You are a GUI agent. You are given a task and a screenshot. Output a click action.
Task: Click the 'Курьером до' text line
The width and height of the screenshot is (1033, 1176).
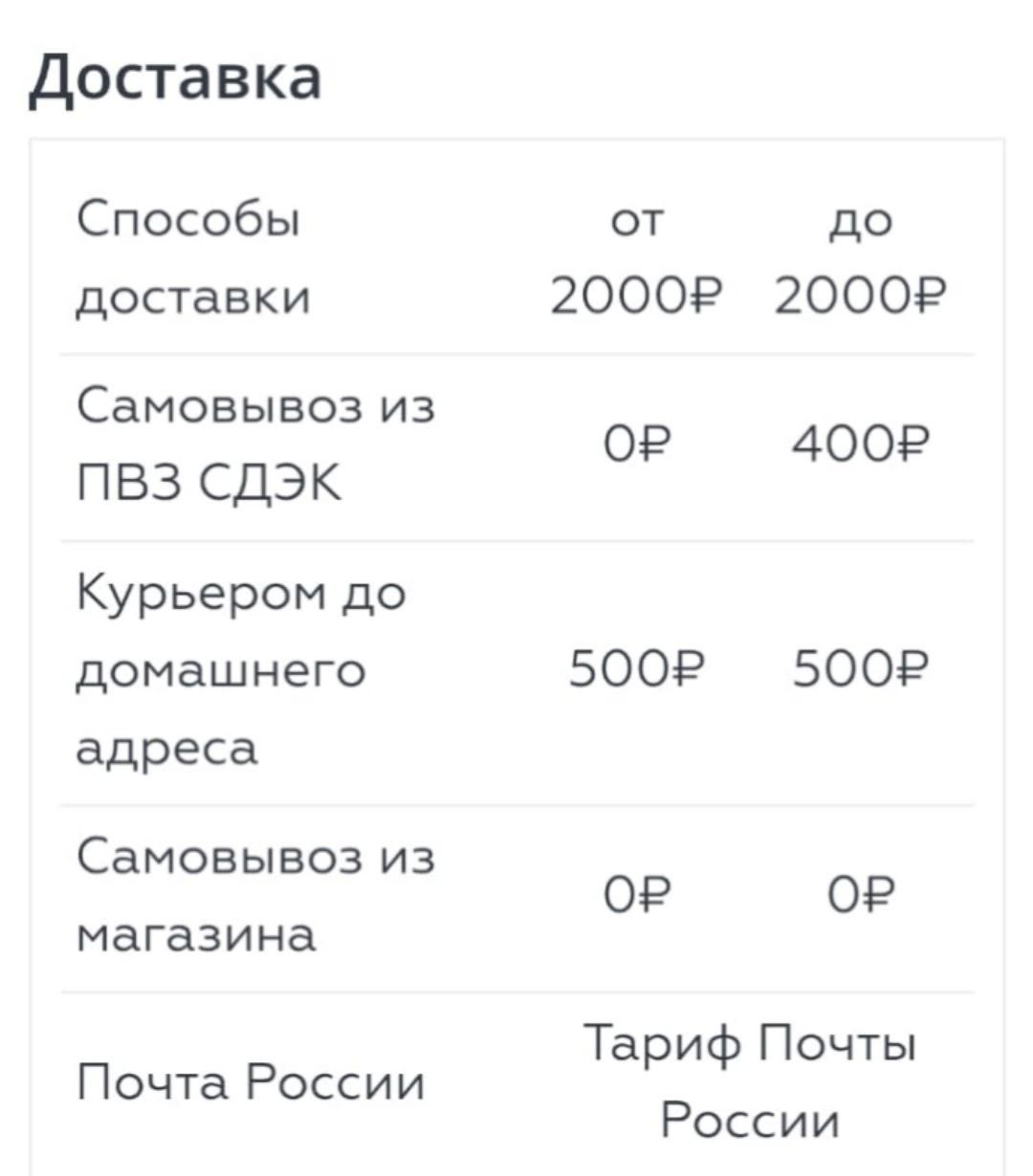(241, 595)
